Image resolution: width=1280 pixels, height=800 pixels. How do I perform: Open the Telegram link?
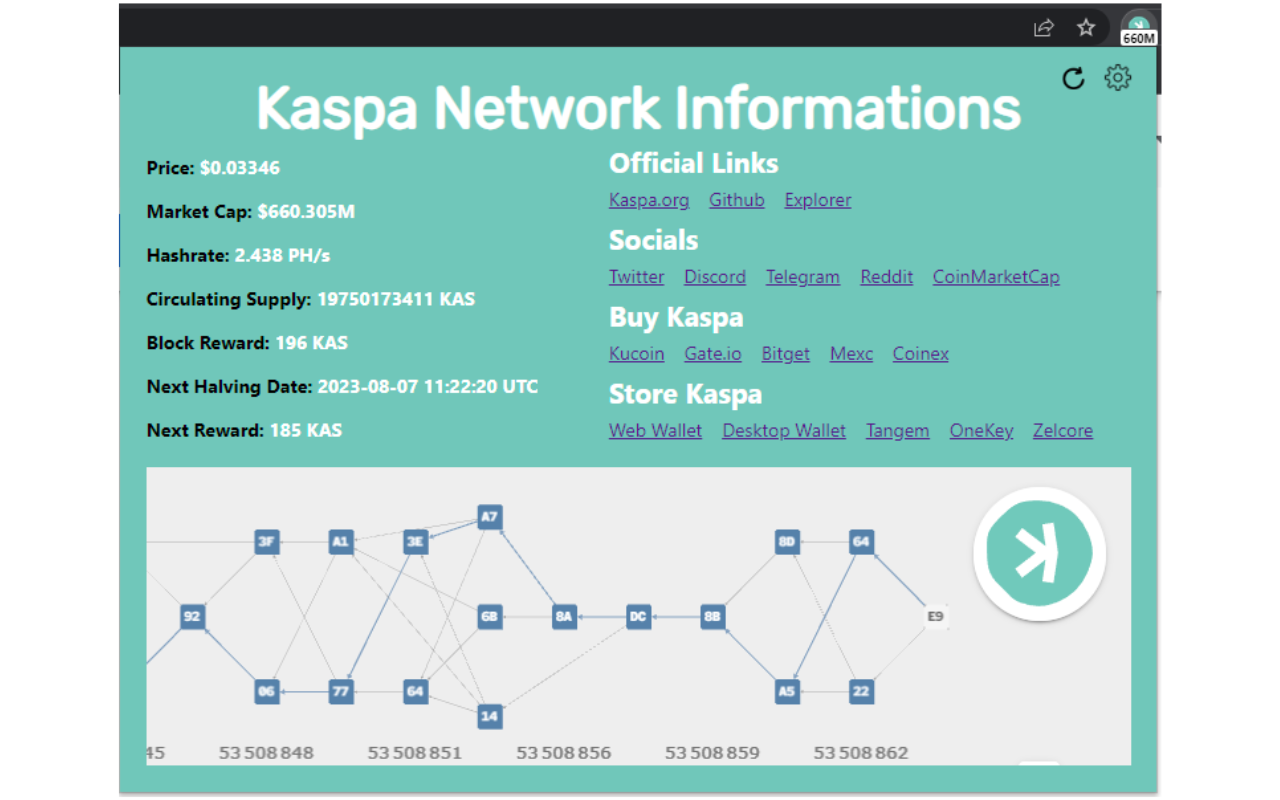click(802, 277)
